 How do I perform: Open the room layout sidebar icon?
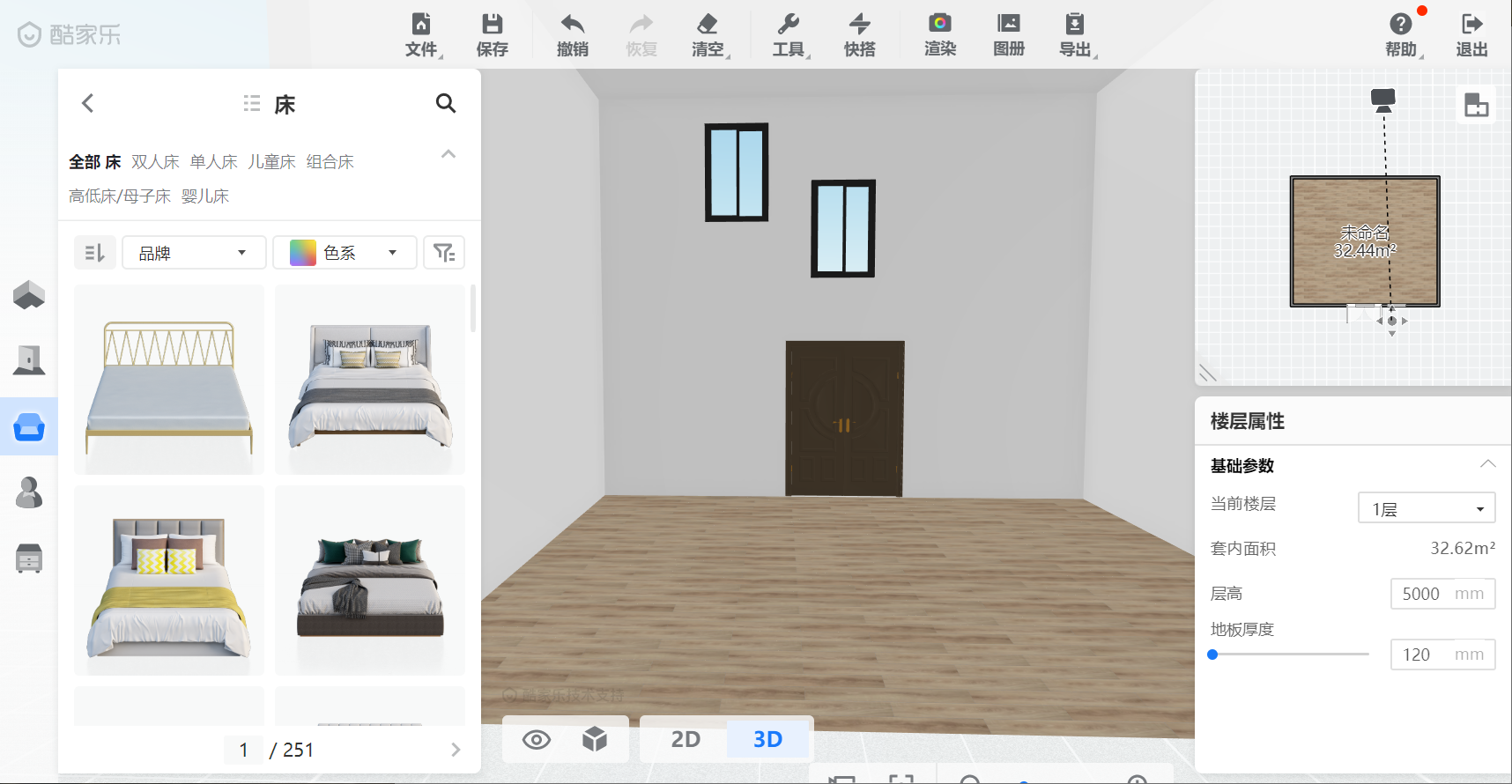29,294
